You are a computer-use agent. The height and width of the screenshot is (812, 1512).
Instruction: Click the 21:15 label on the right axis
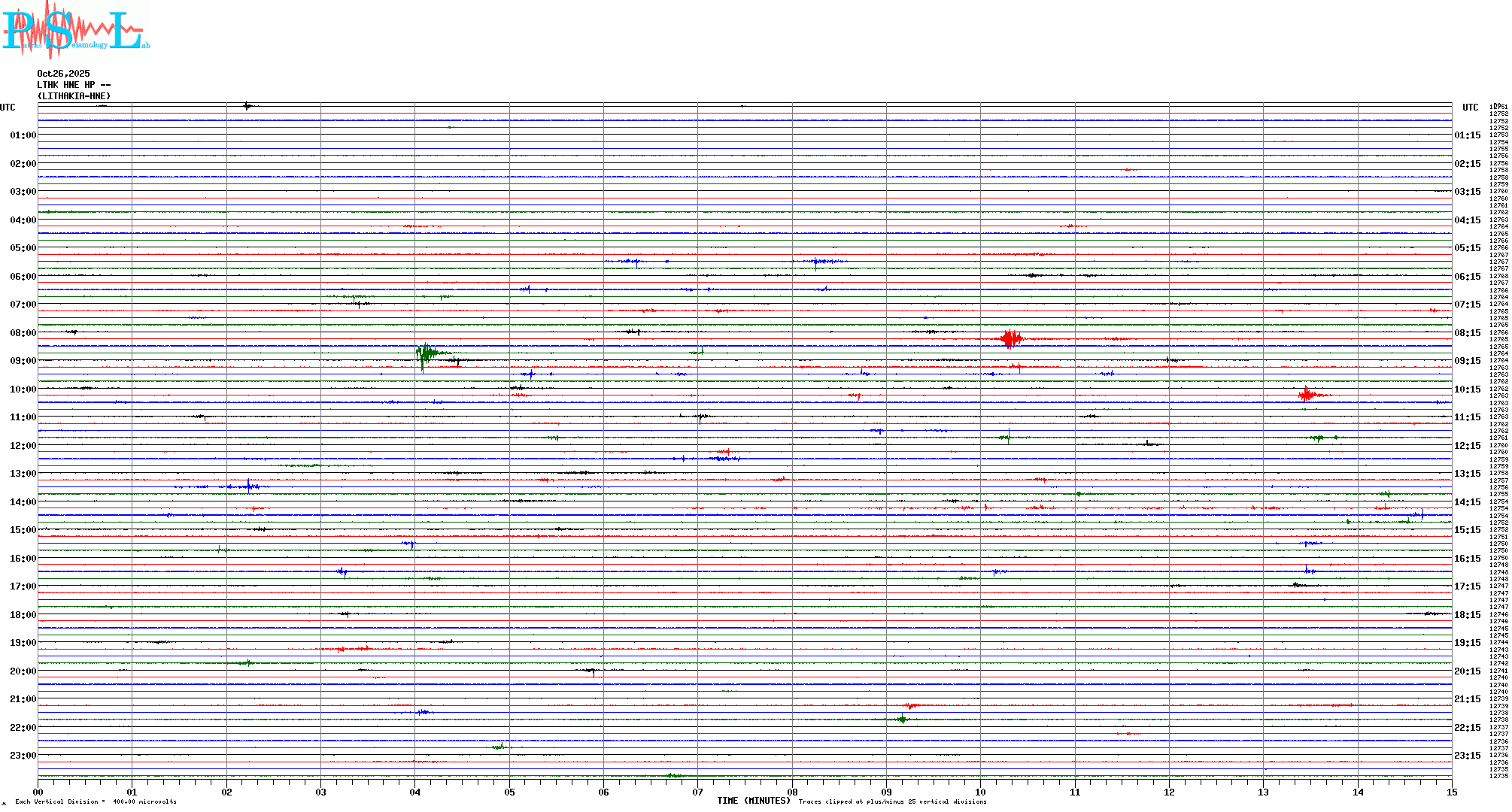coord(1467,699)
